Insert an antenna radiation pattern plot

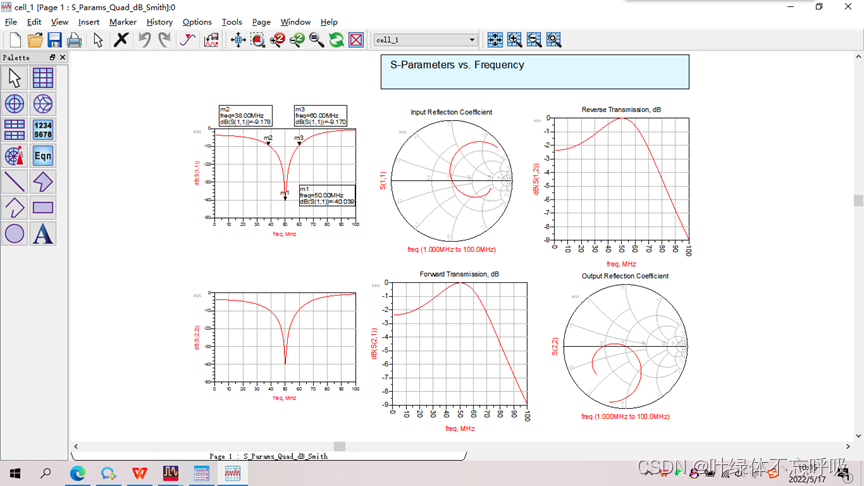pos(14,156)
